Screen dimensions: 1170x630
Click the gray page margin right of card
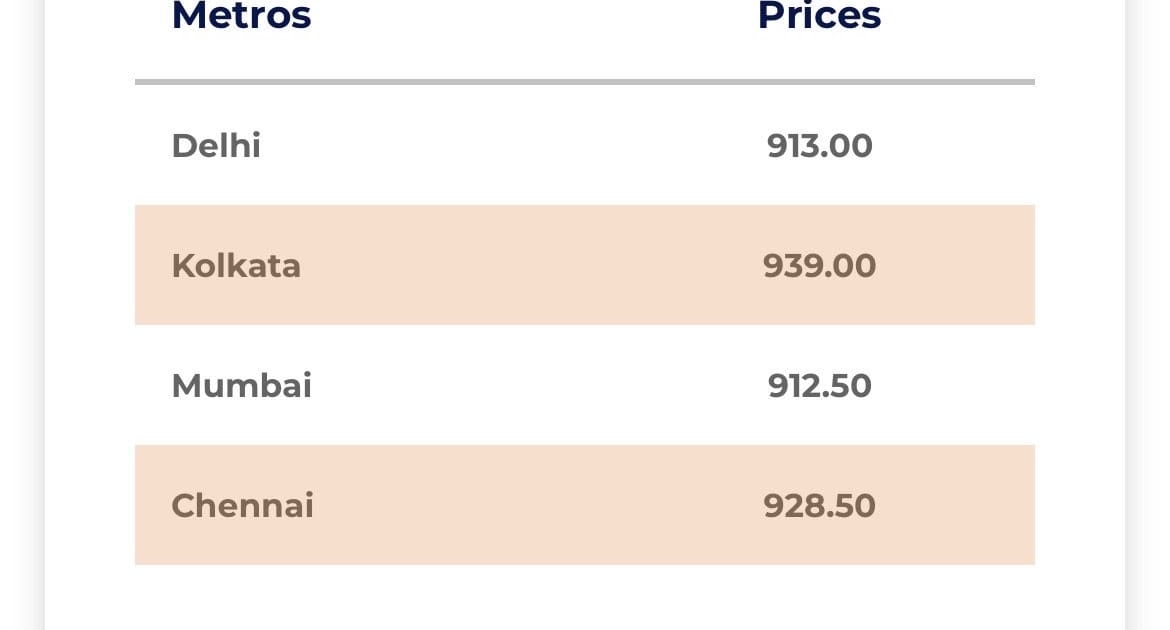[1148, 300]
